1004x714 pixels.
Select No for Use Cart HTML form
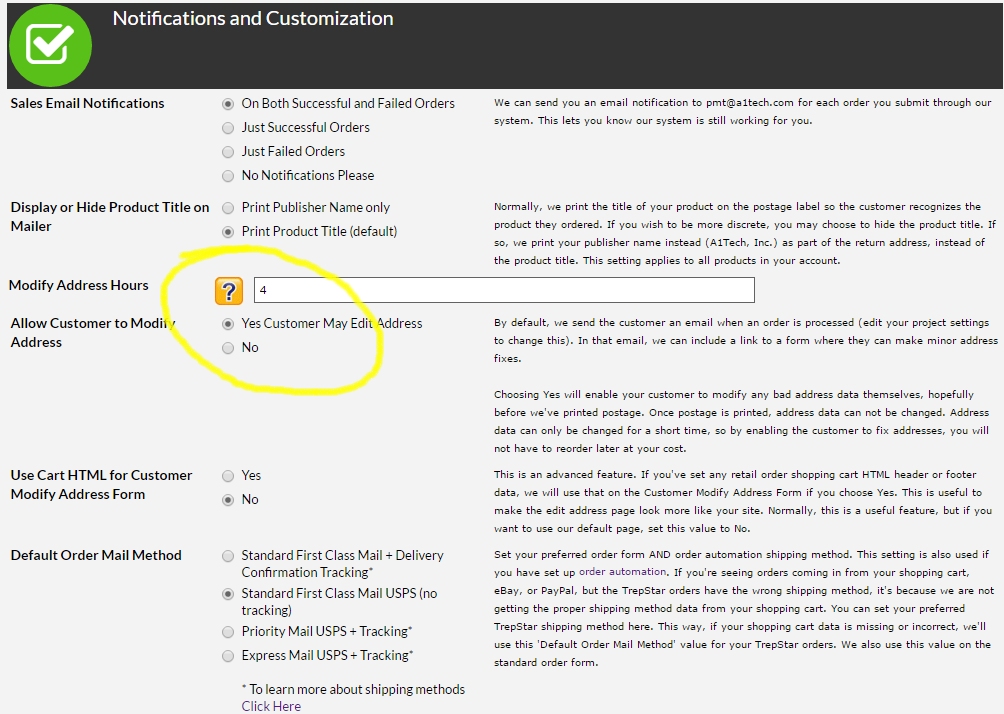[228, 500]
